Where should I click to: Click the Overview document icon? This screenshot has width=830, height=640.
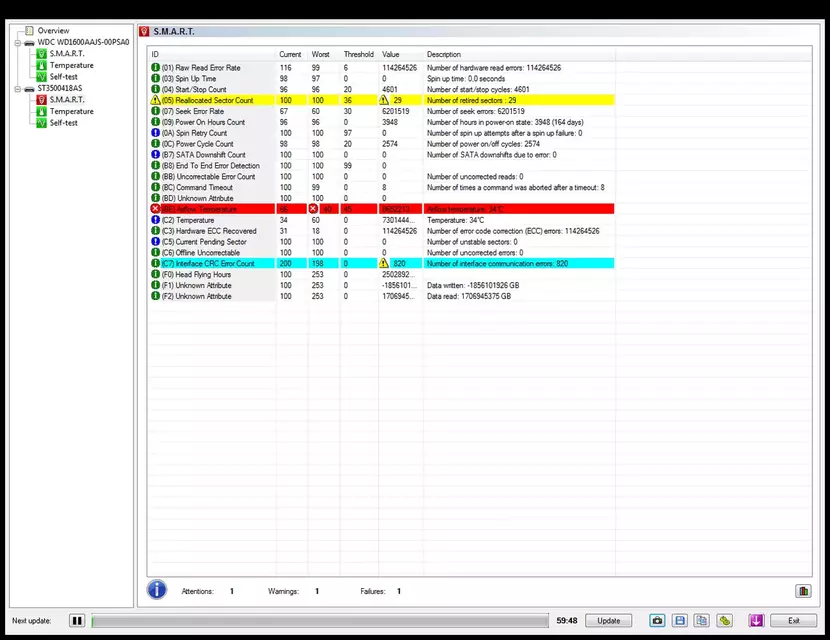click(30, 31)
